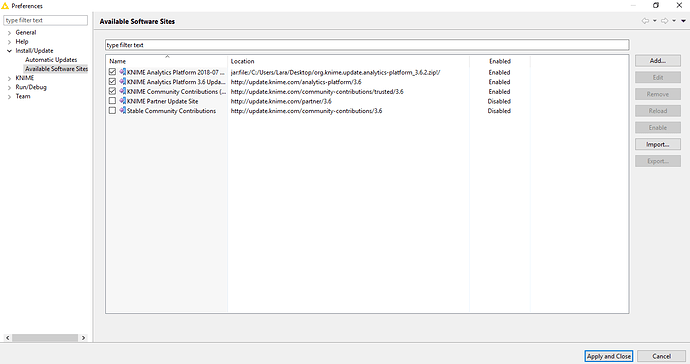690x364 pixels.
Task: Select KNIME preferences category
Action: [25, 78]
